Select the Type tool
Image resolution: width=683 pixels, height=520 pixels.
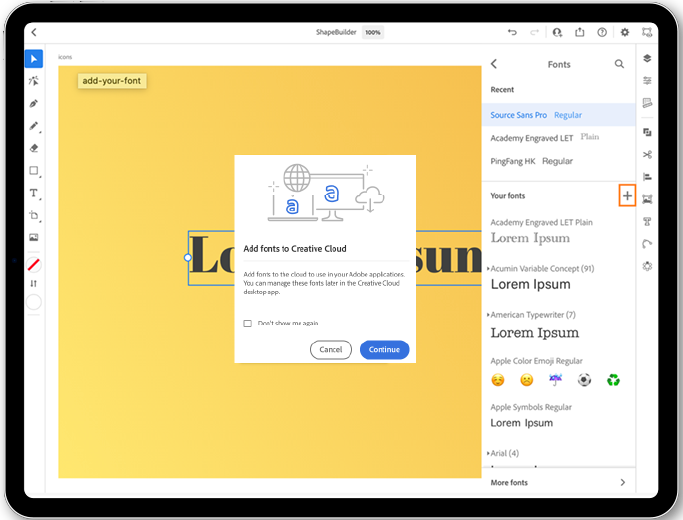[x=34, y=193]
